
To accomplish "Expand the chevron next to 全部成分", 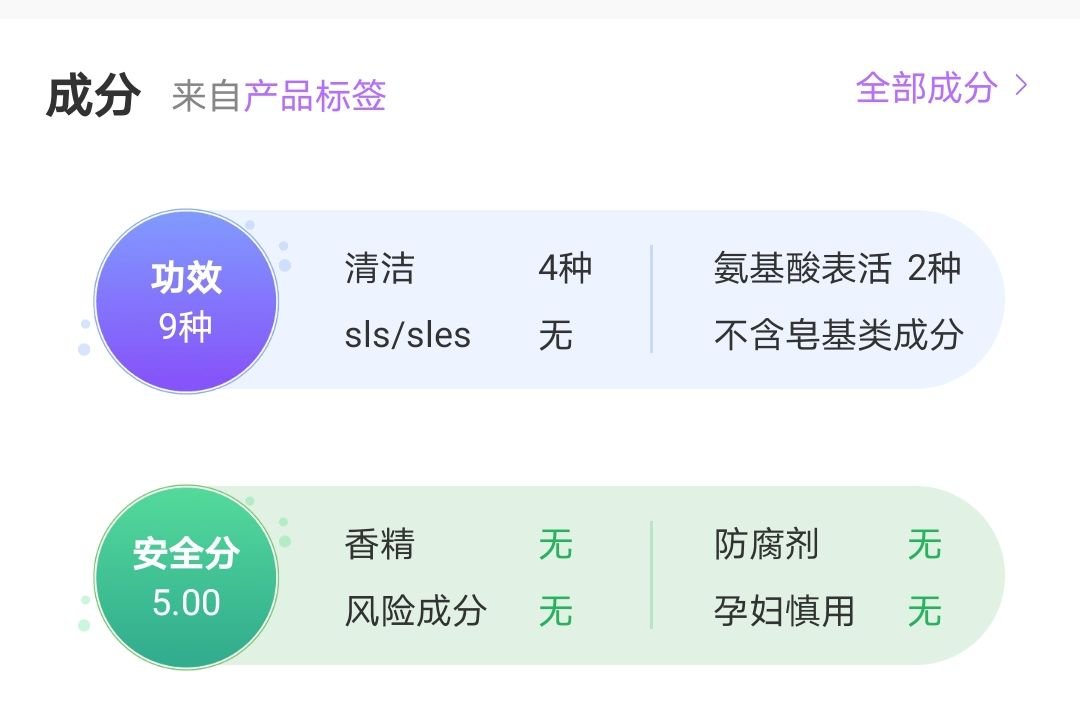I will click(1021, 86).
